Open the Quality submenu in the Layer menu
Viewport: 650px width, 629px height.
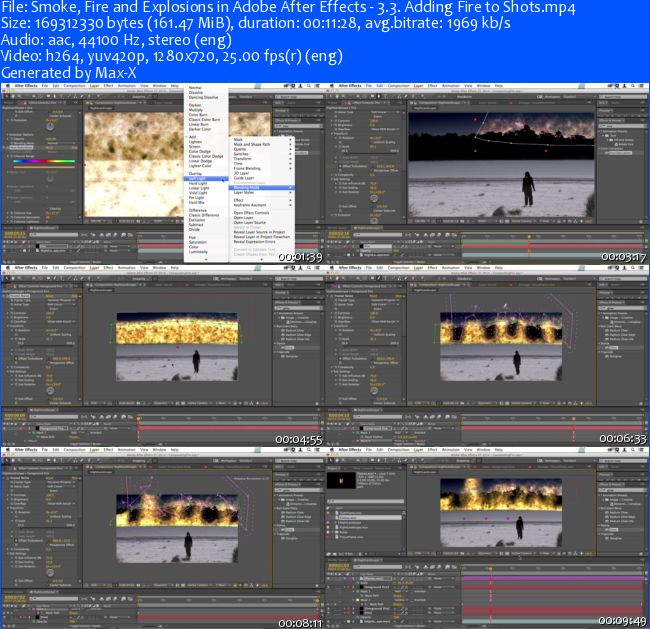(x=262, y=149)
